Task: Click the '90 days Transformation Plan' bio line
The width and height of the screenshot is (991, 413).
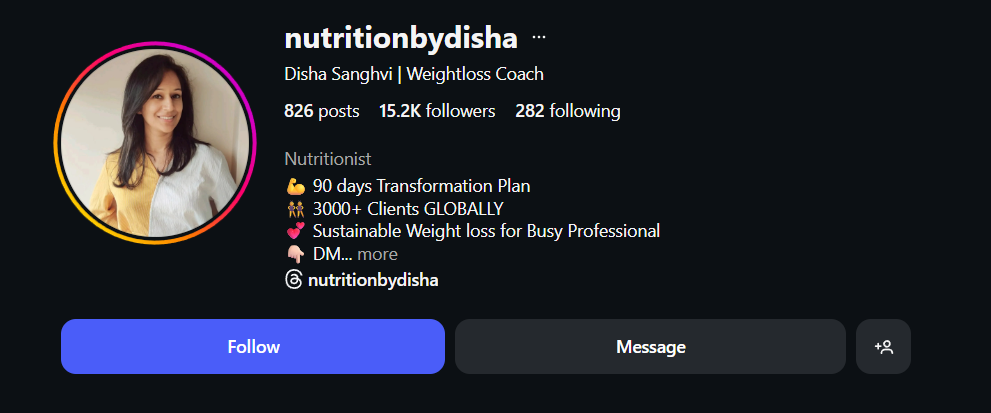Action: tap(421, 186)
